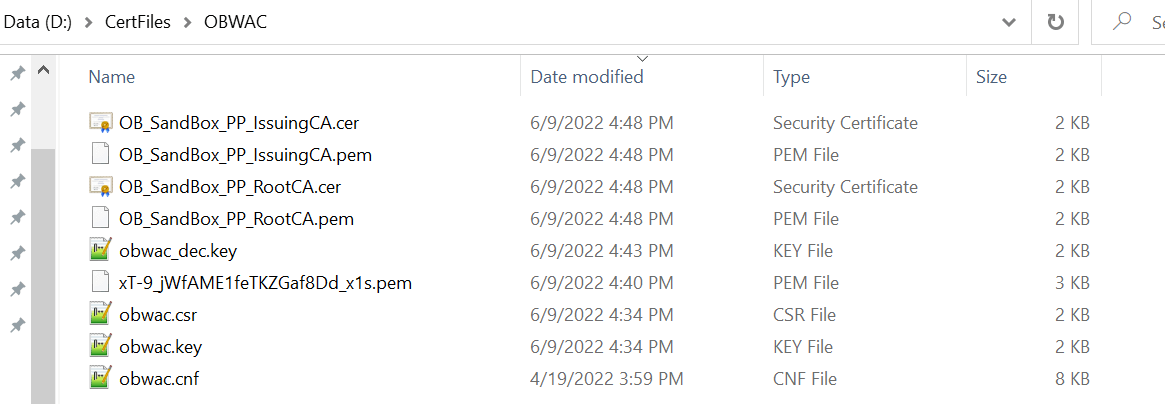Viewport: 1165px width, 404px height.
Task: Click the obwac.cnf file icon
Action: (x=100, y=379)
